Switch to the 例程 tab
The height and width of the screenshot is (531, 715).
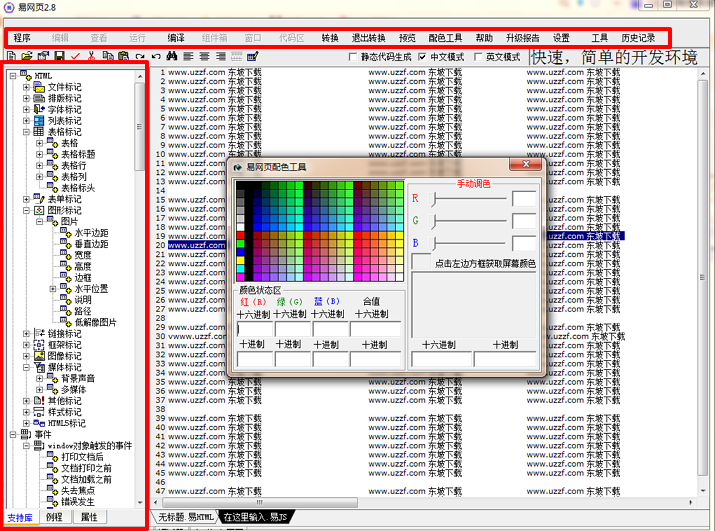pos(54,517)
